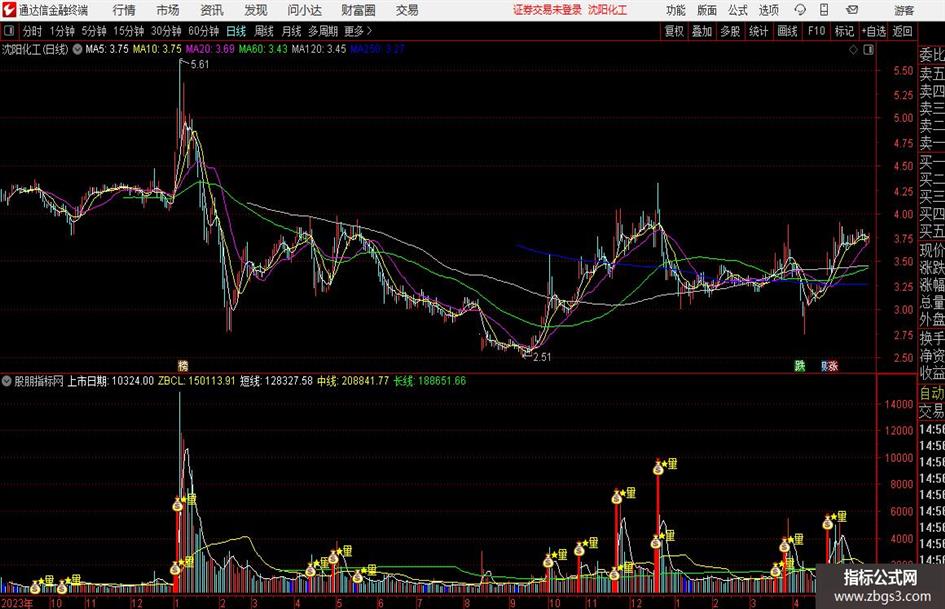Switch to the 15分钟 period
945x609 pixels.
128,31
